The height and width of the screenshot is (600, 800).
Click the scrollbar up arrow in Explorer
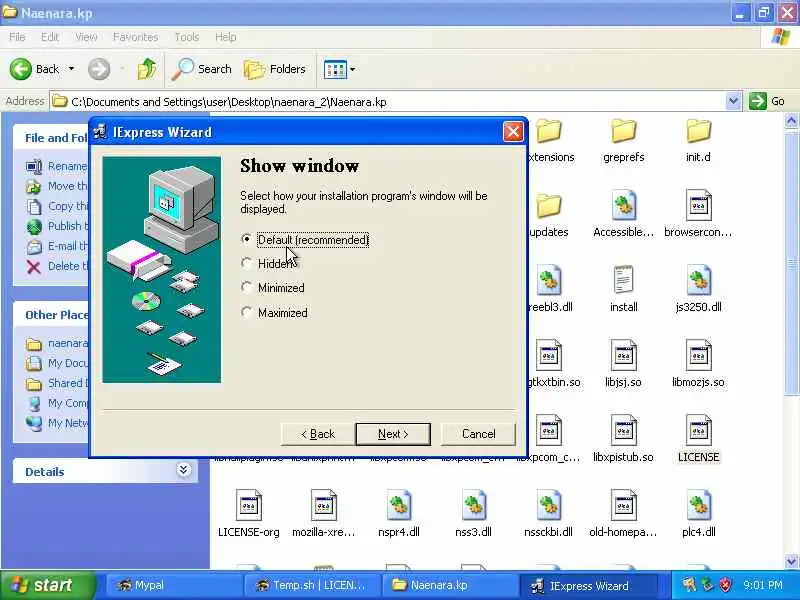pos(791,121)
